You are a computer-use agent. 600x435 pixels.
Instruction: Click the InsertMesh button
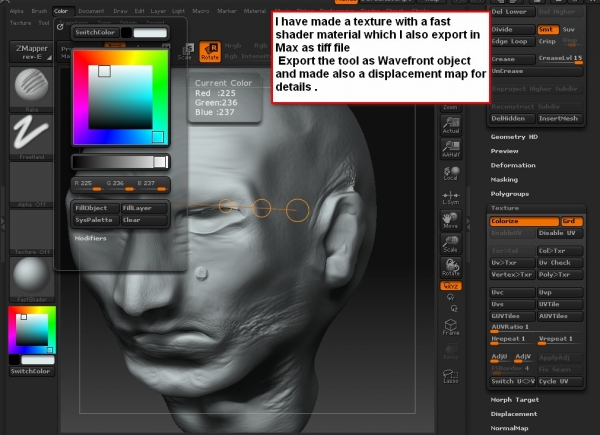(x=560, y=119)
